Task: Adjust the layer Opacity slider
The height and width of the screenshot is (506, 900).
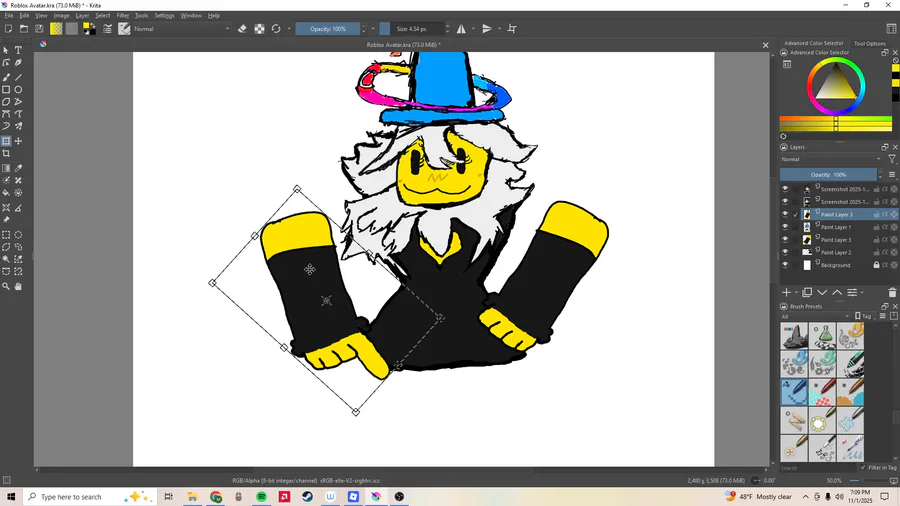Action: (x=828, y=174)
